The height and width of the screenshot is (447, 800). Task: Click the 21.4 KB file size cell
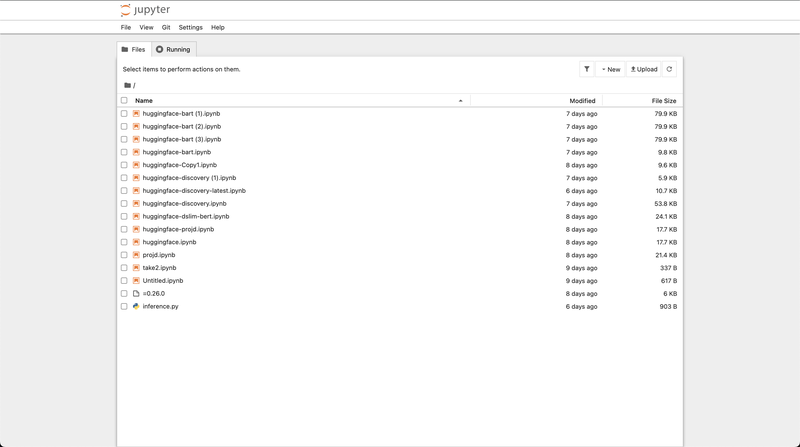click(x=666, y=255)
